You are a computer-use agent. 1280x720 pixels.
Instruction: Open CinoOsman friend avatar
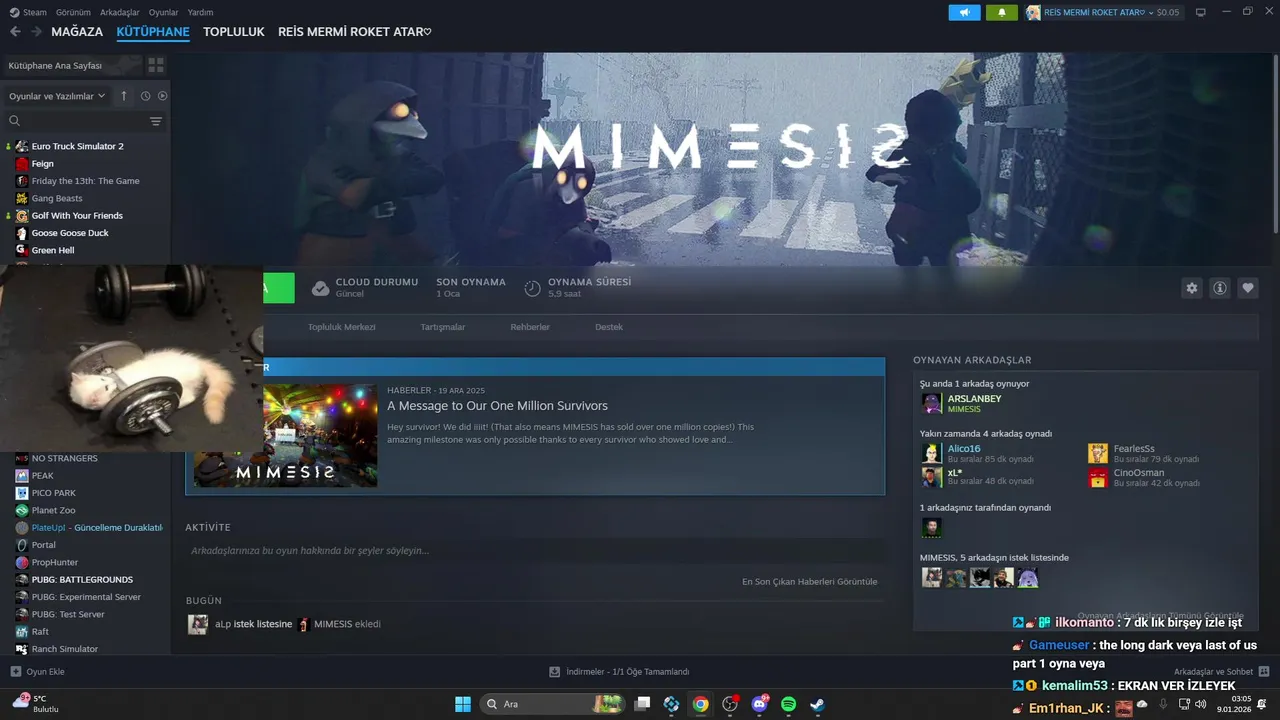click(x=1098, y=477)
